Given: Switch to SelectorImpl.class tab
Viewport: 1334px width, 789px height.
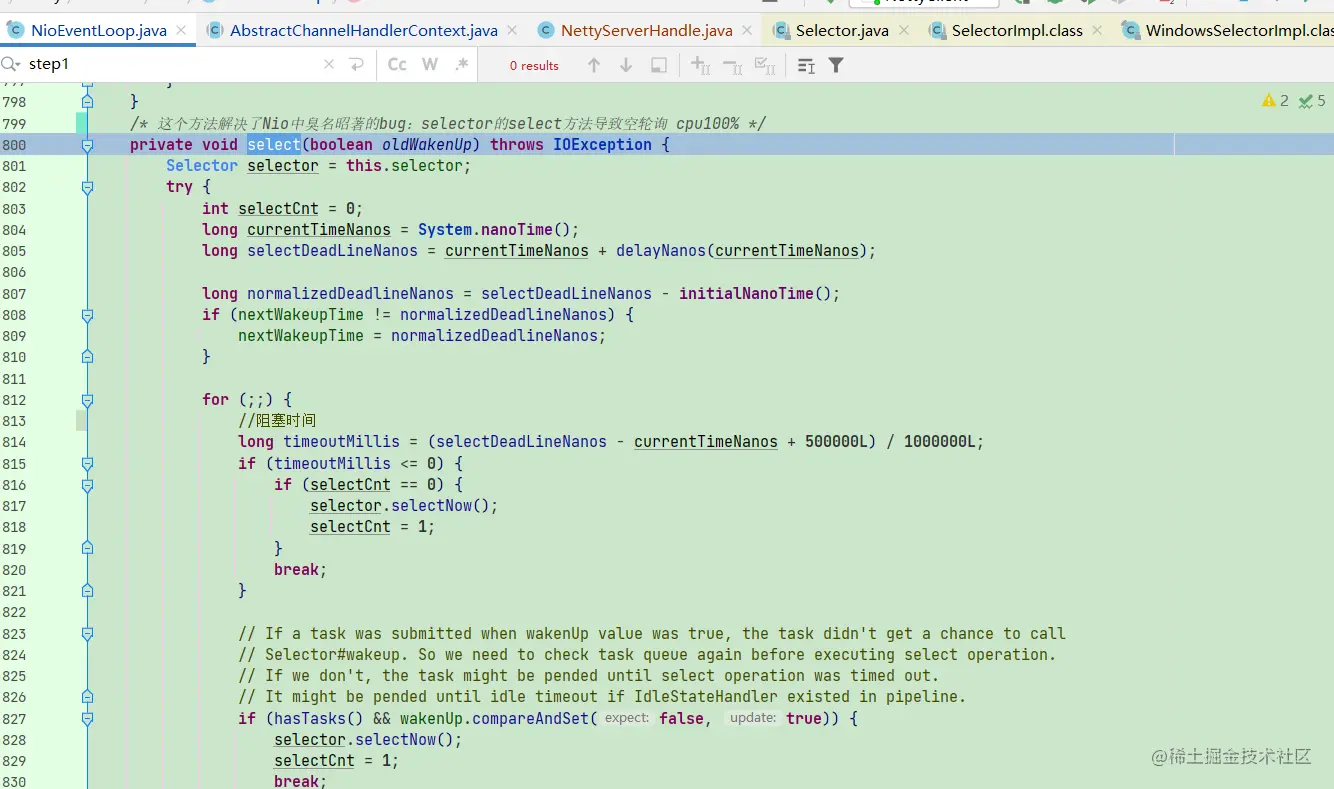Looking at the screenshot, I should coord(1017,30).
